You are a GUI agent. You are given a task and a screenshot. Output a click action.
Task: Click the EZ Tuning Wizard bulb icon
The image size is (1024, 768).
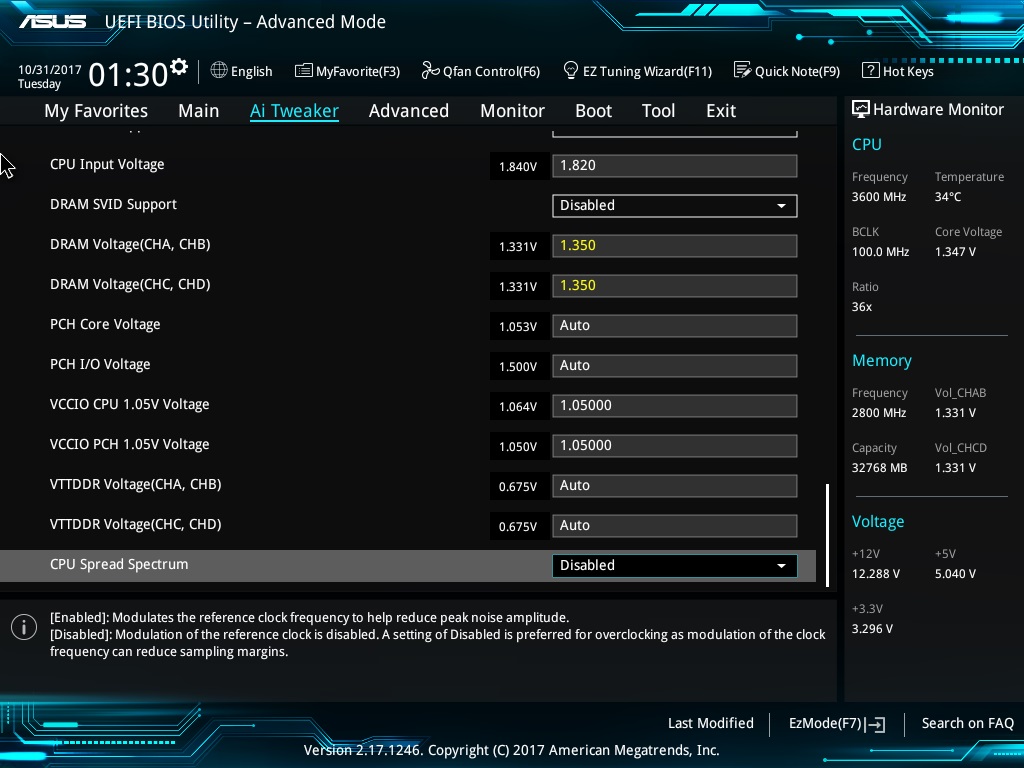[571, 70]
